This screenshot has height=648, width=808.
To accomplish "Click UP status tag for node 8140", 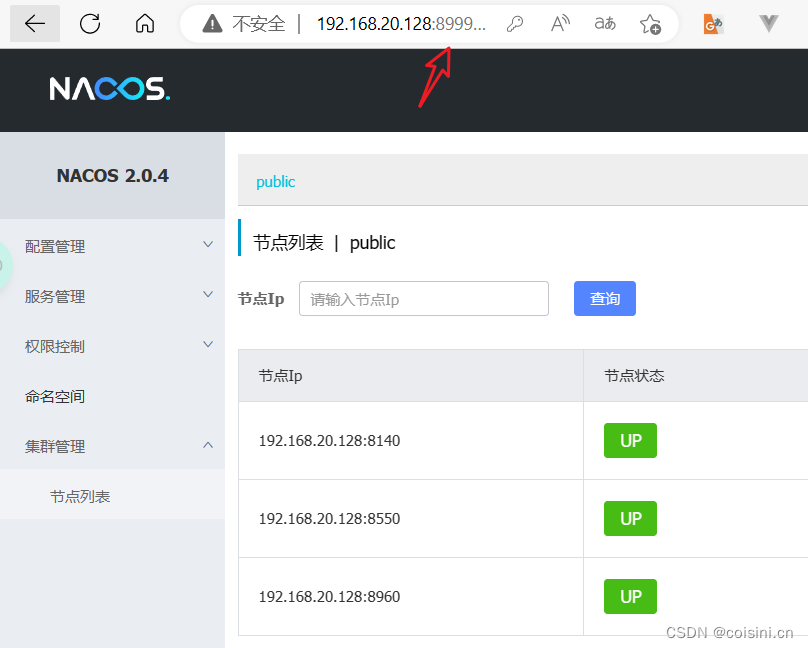I will point(630,440).
